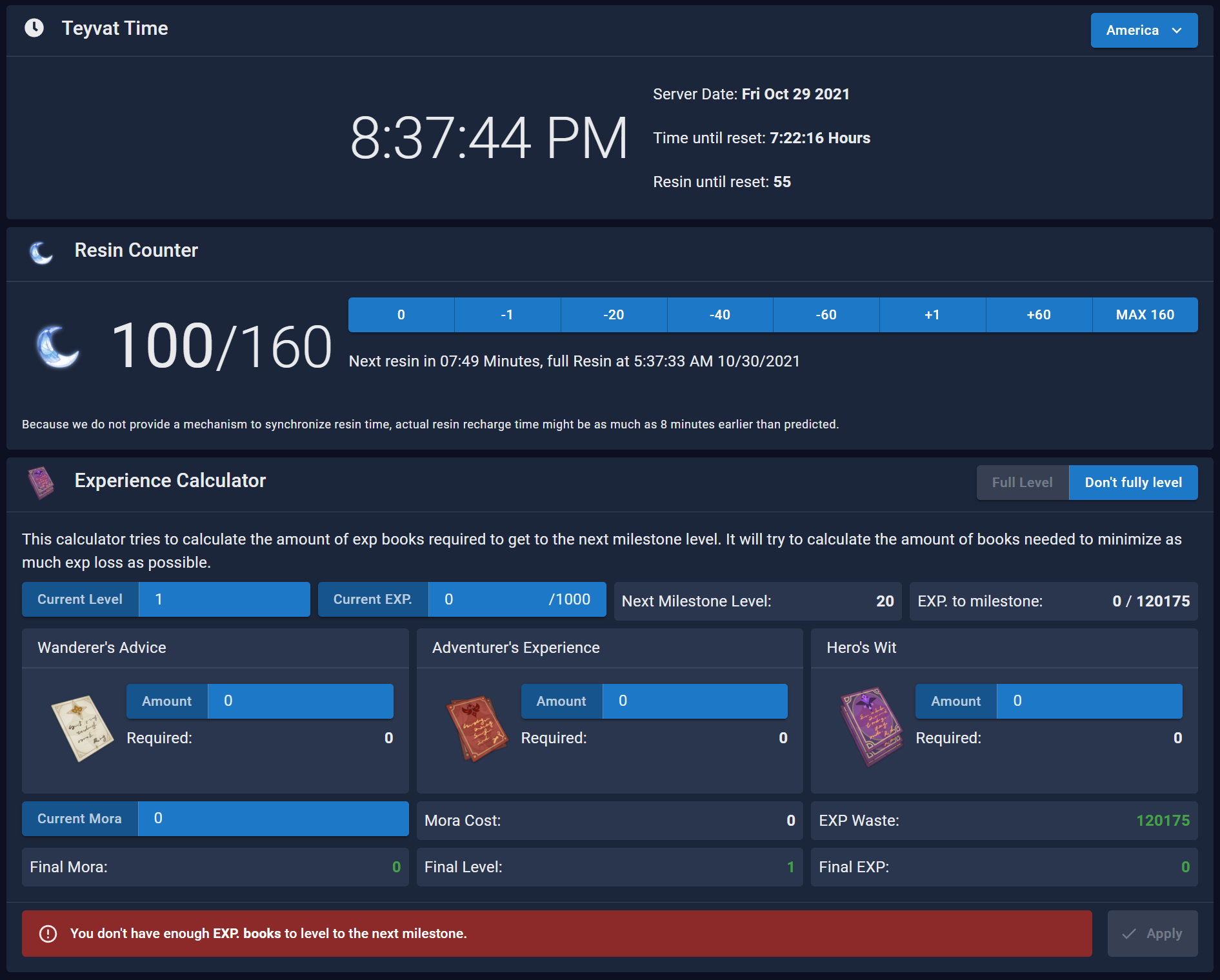Image resolution: width=1220 pixels, height=980 pixels.
Task: Select the Full Level toggle option
Action: coord(1023,483)
